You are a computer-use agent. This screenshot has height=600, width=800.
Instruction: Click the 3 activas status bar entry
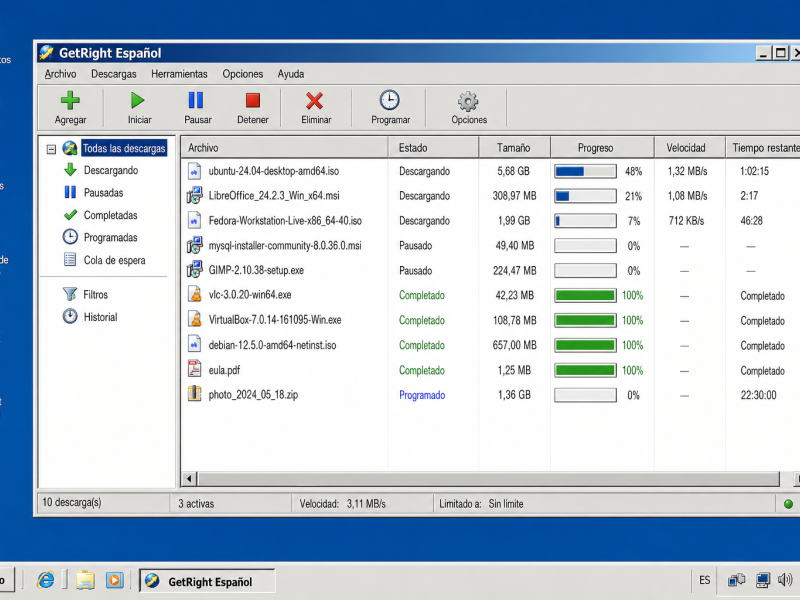[196, 504]
